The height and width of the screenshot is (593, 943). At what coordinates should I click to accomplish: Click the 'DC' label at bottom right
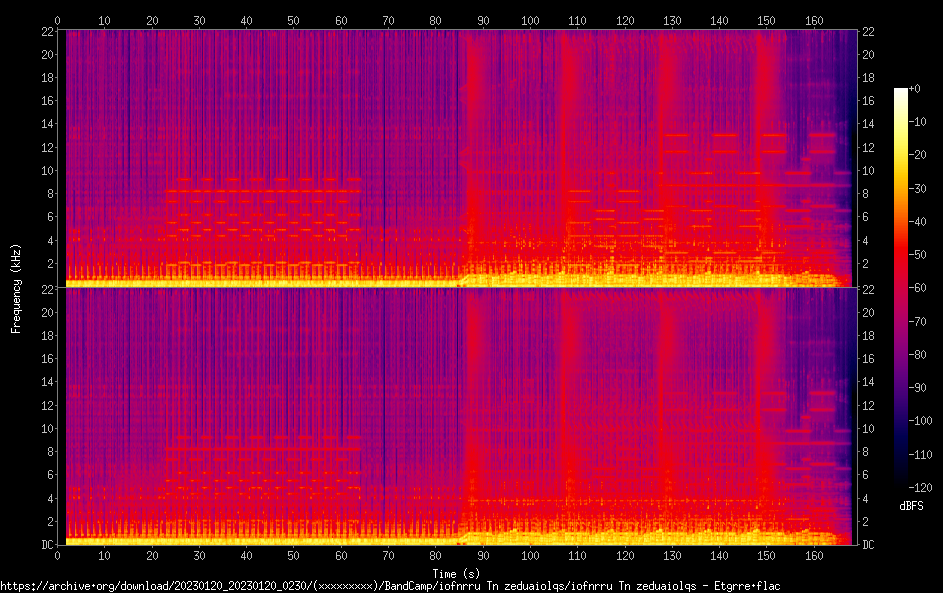pyautogui.click(x=869, y=545)
